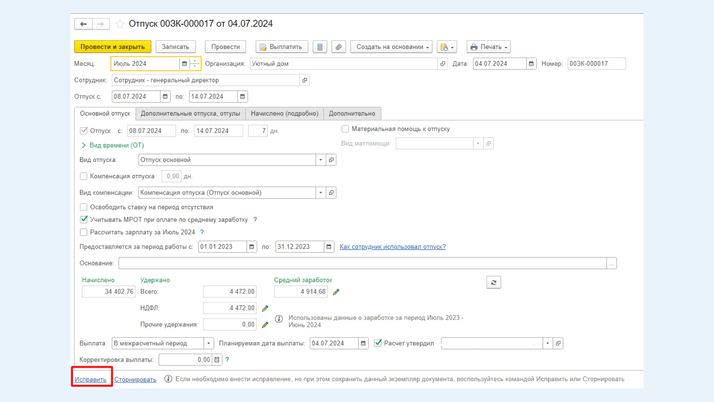Open calendar for period start 01.01.2023
Image resolution: width=714 pixels, height=402 pixels.
(251, 247)
